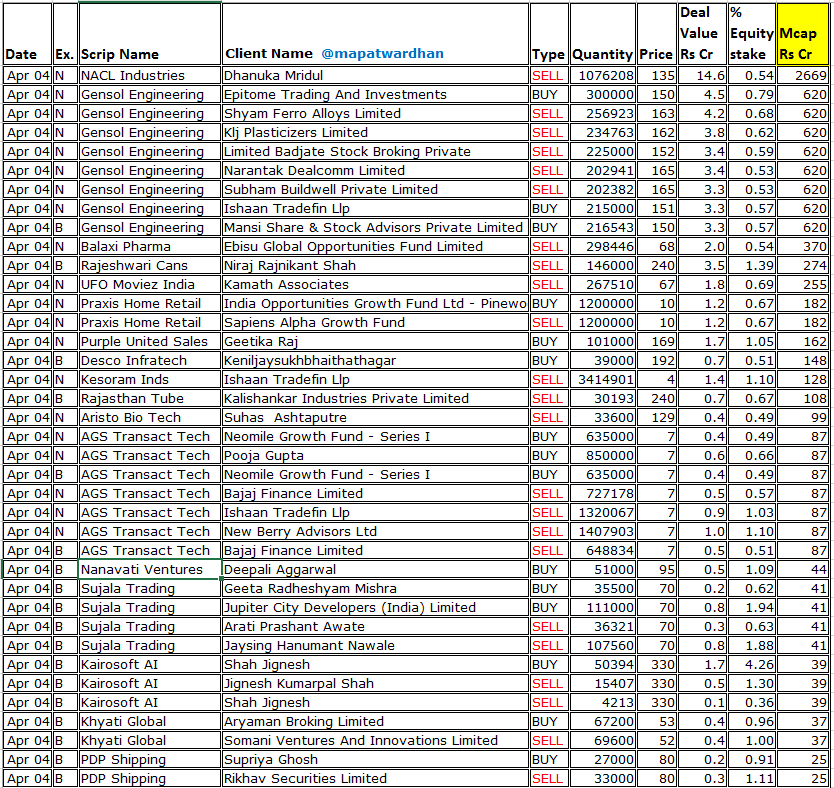Click Arati Prashant Awate cell
The width and height of the screenshot is (834, 788).
click(x=375, y=626)
